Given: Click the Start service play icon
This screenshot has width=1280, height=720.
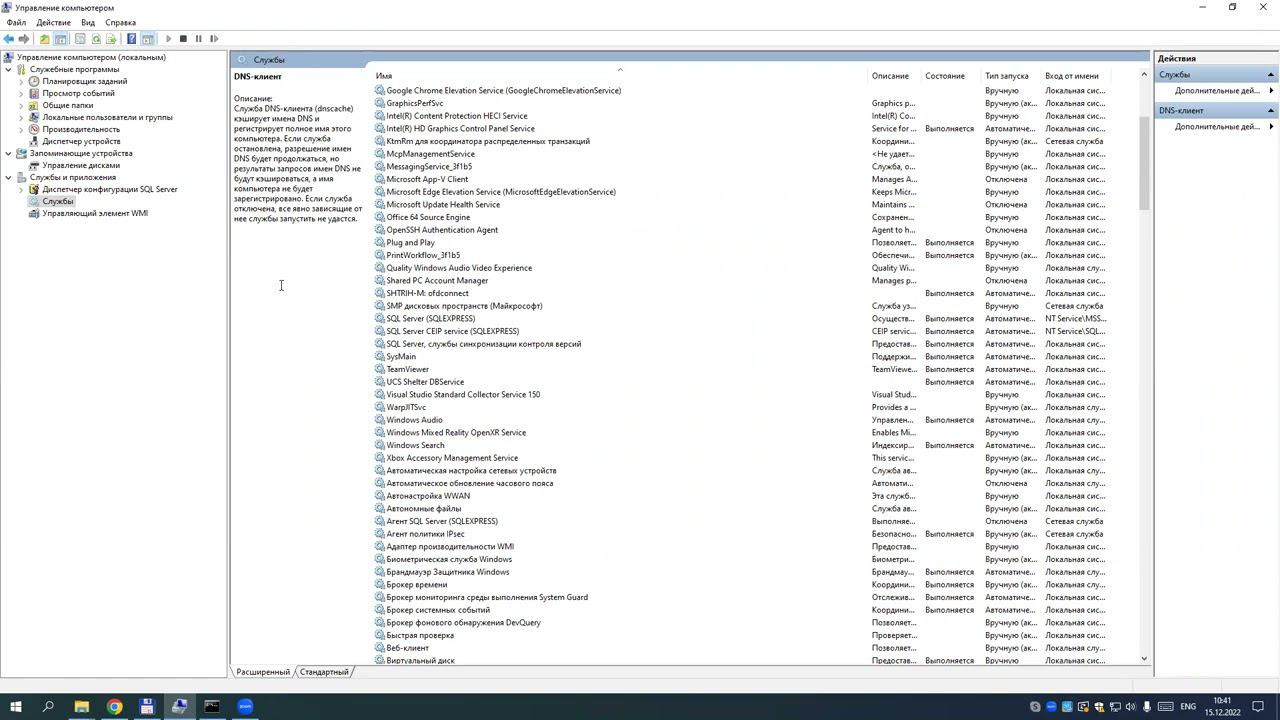Looking at the screenshot, I should [x=168, y=39].
